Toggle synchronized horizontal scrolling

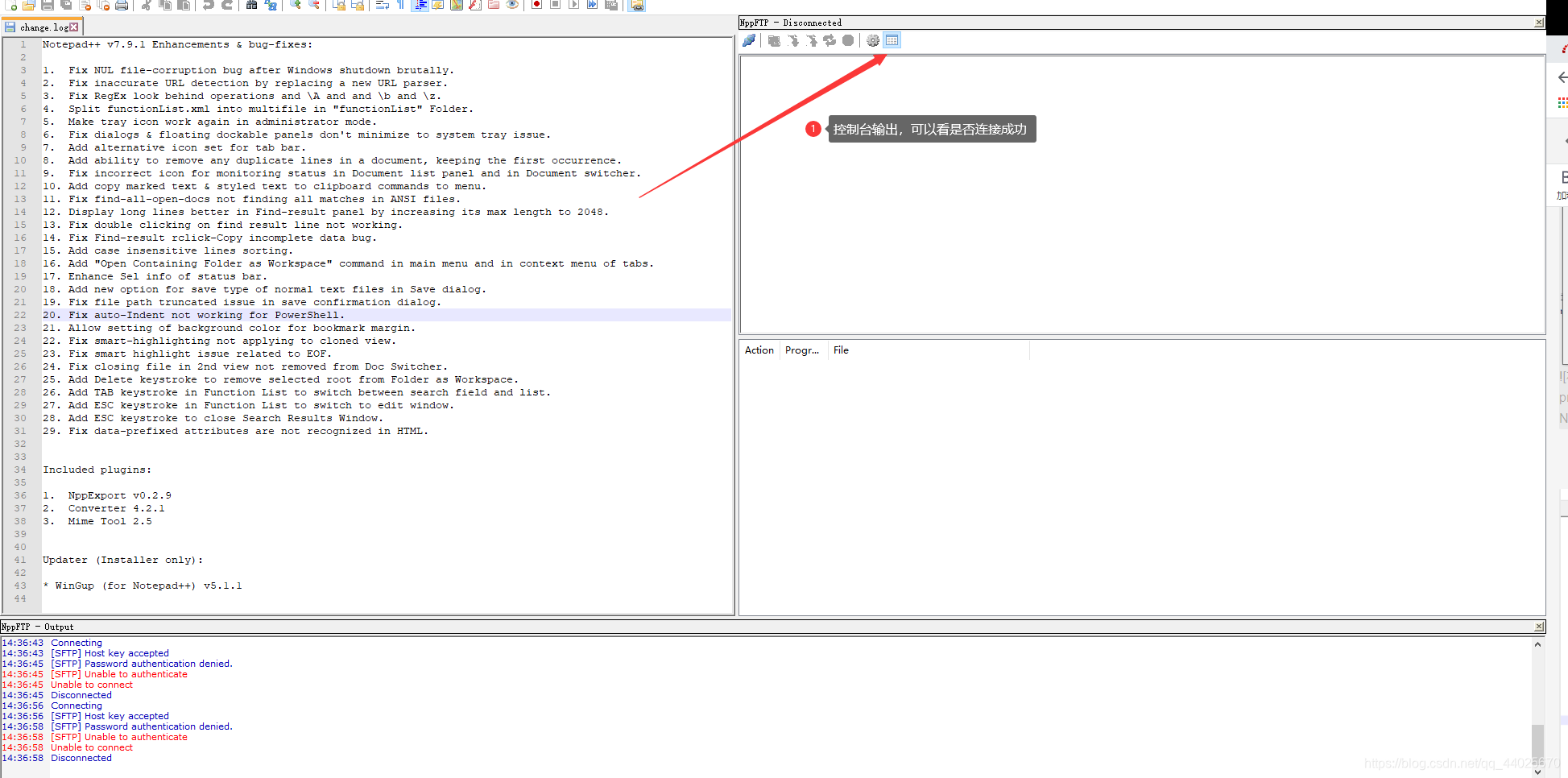(358, 5)
